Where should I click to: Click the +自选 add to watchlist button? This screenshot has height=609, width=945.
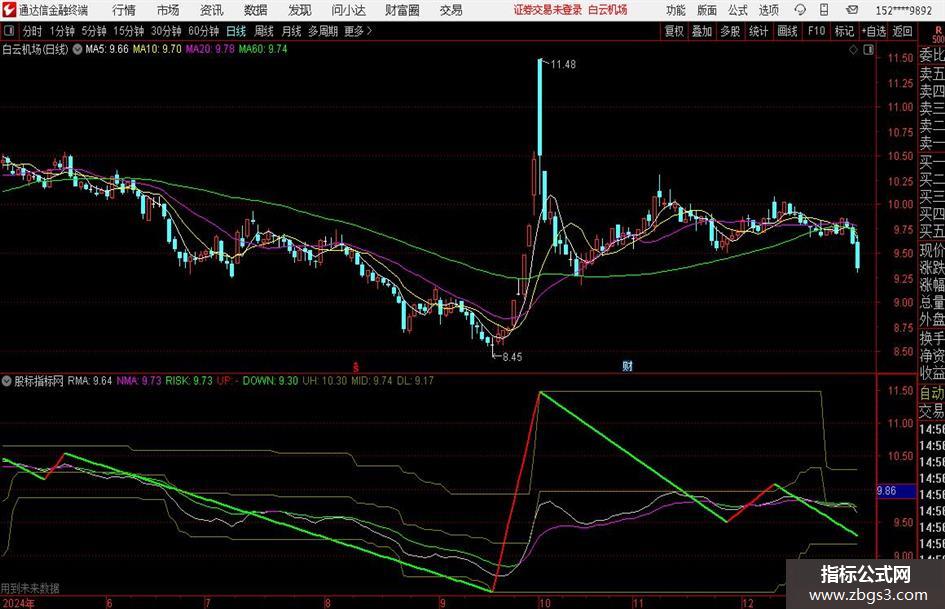point(873,31)
